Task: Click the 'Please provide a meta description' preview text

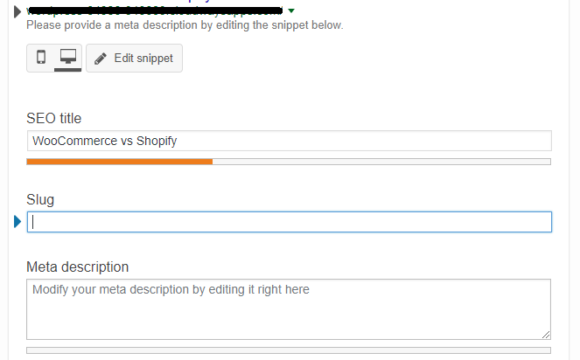Action: pyautogui.click(x=185, y=25)
